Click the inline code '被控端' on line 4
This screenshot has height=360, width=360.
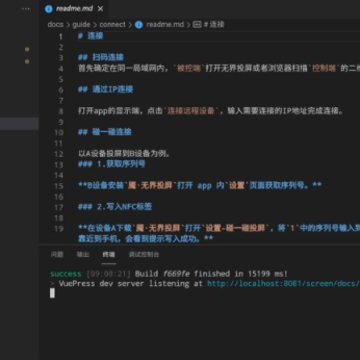click(189, 68)
